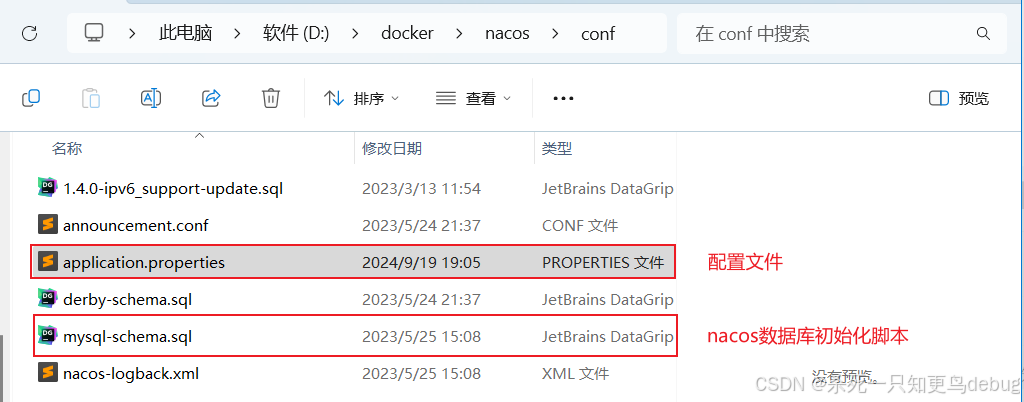The width and height of the screenshot is (1024, 402).
Task: Open the three-dots more options menu
Action: (563, 99)
